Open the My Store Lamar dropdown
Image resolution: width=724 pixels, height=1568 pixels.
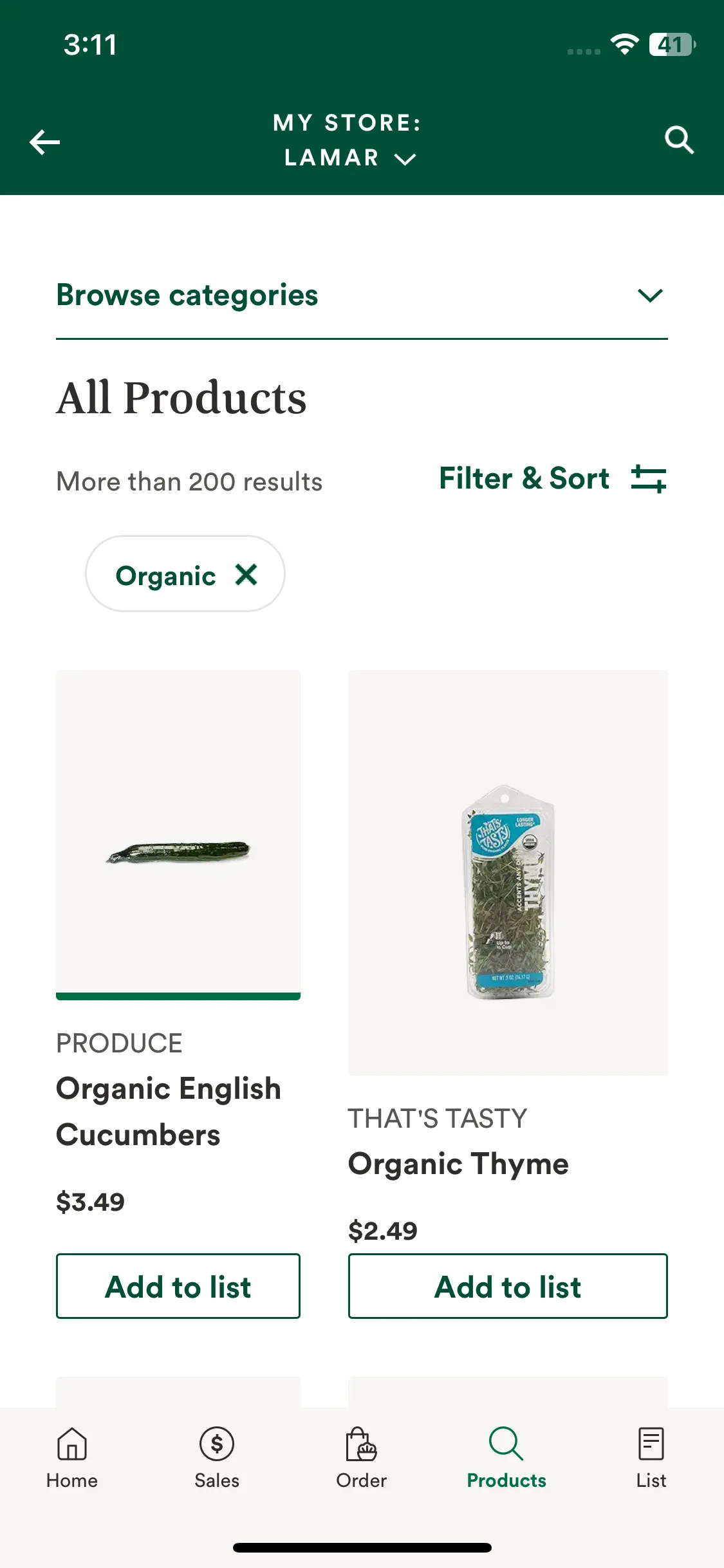[x=348, y=140]
